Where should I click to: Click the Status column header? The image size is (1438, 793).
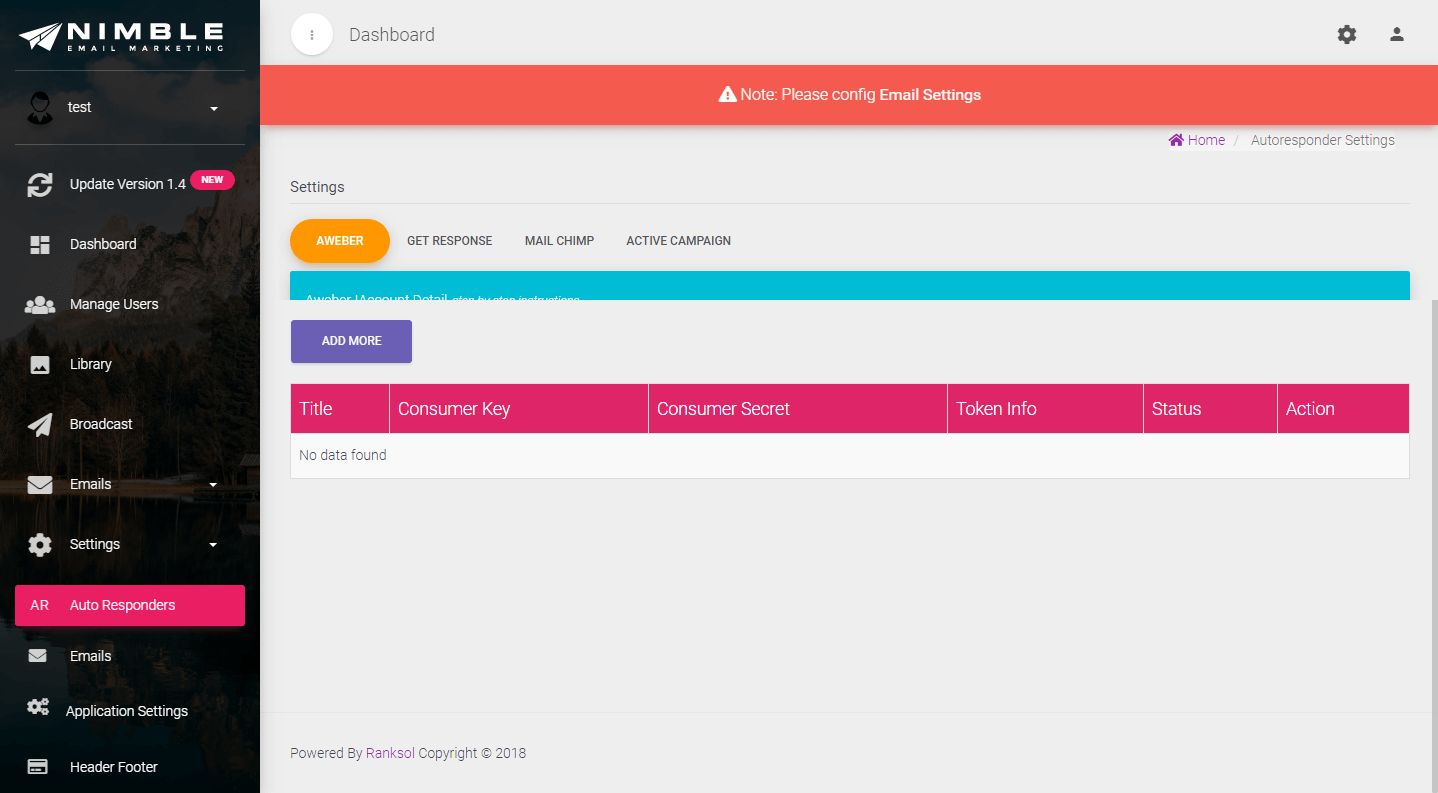(1210, 409)
